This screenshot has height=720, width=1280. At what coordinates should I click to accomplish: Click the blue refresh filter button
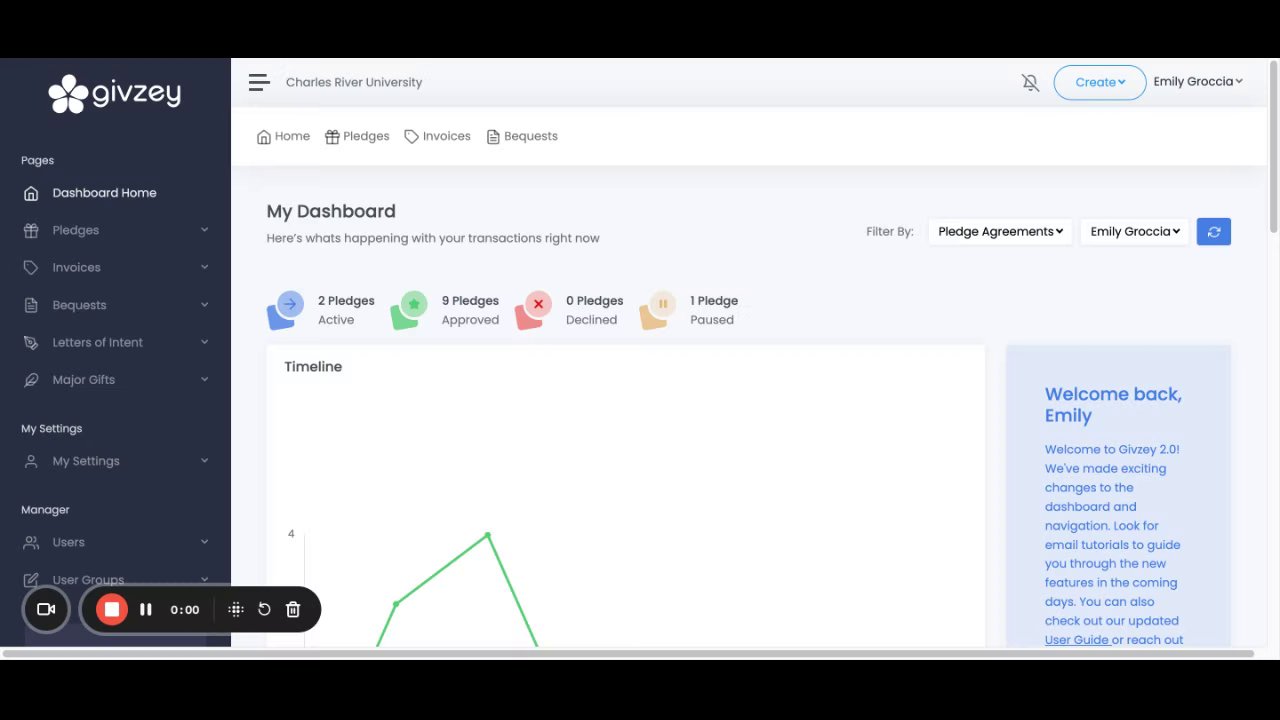1214,231
